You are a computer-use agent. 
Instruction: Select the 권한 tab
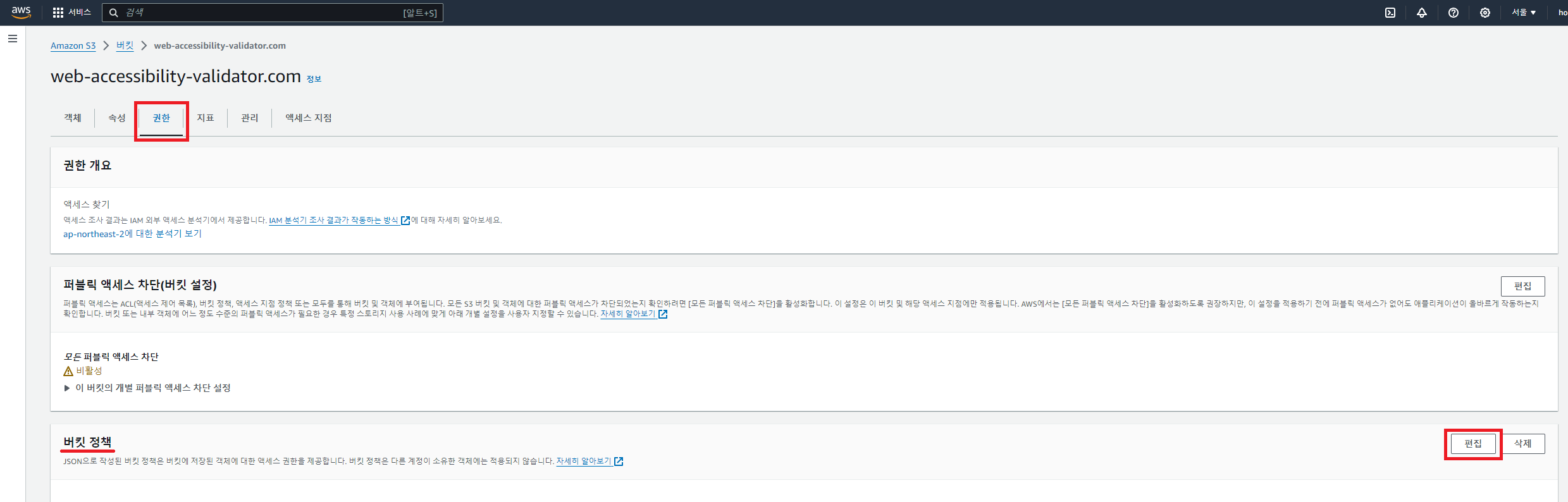[161, 118]
